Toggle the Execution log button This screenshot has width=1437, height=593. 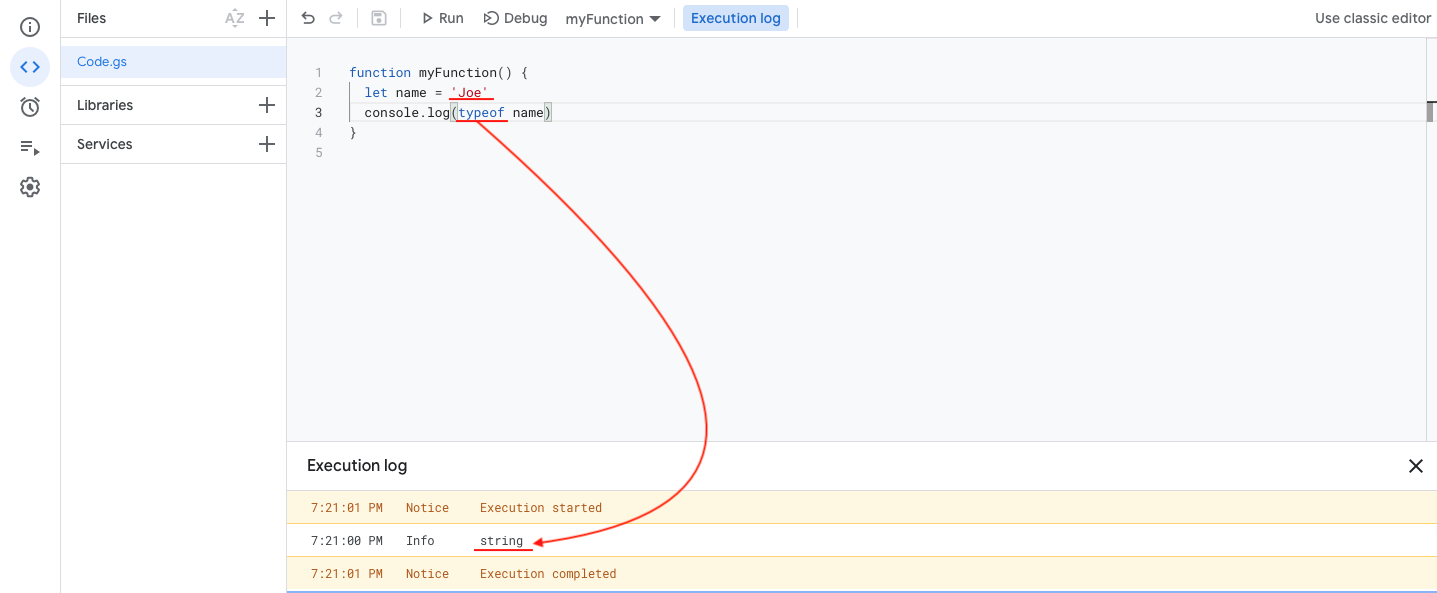pos(735,18)
